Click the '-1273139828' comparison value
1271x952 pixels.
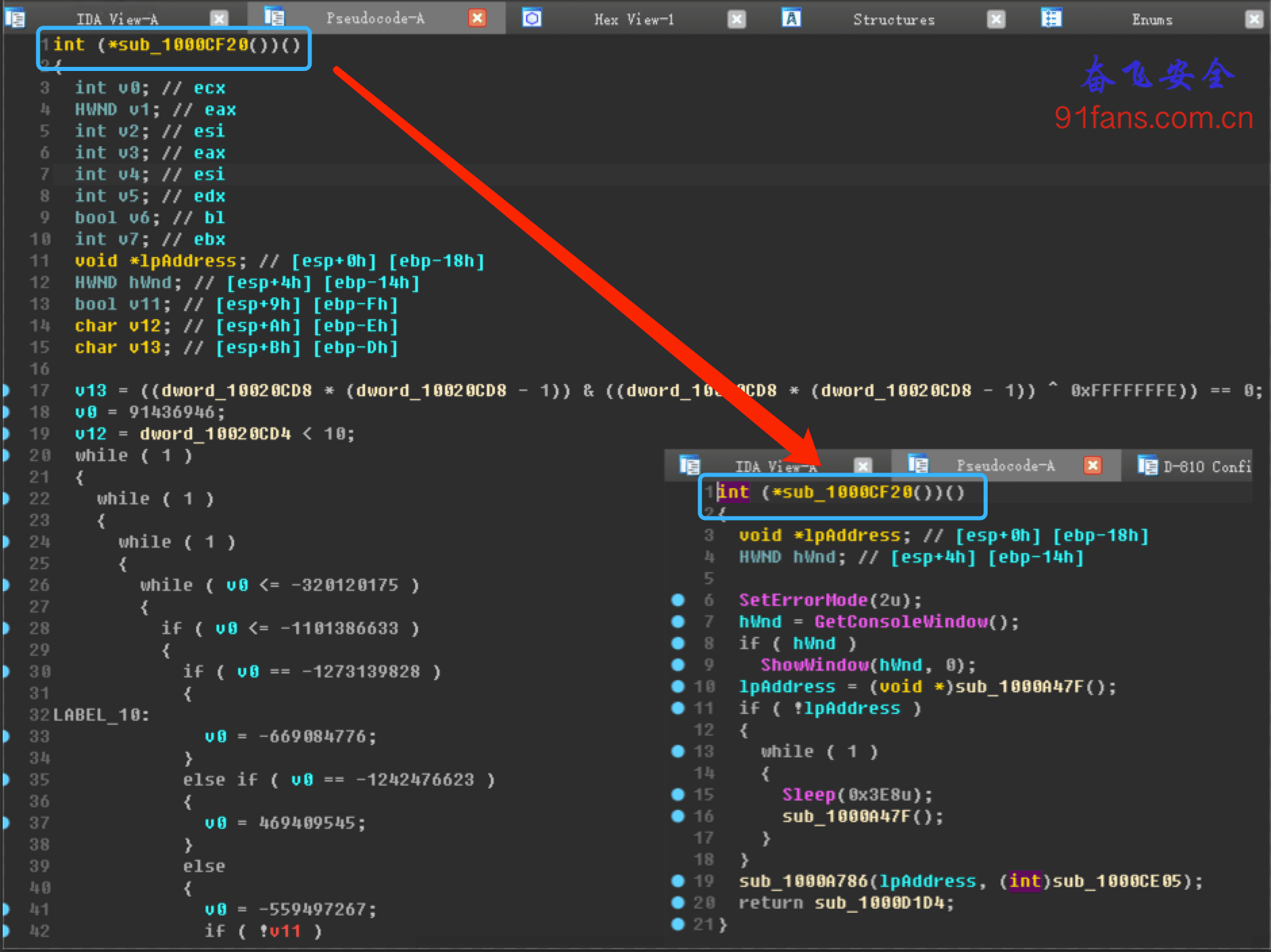[x=361, y=671]
